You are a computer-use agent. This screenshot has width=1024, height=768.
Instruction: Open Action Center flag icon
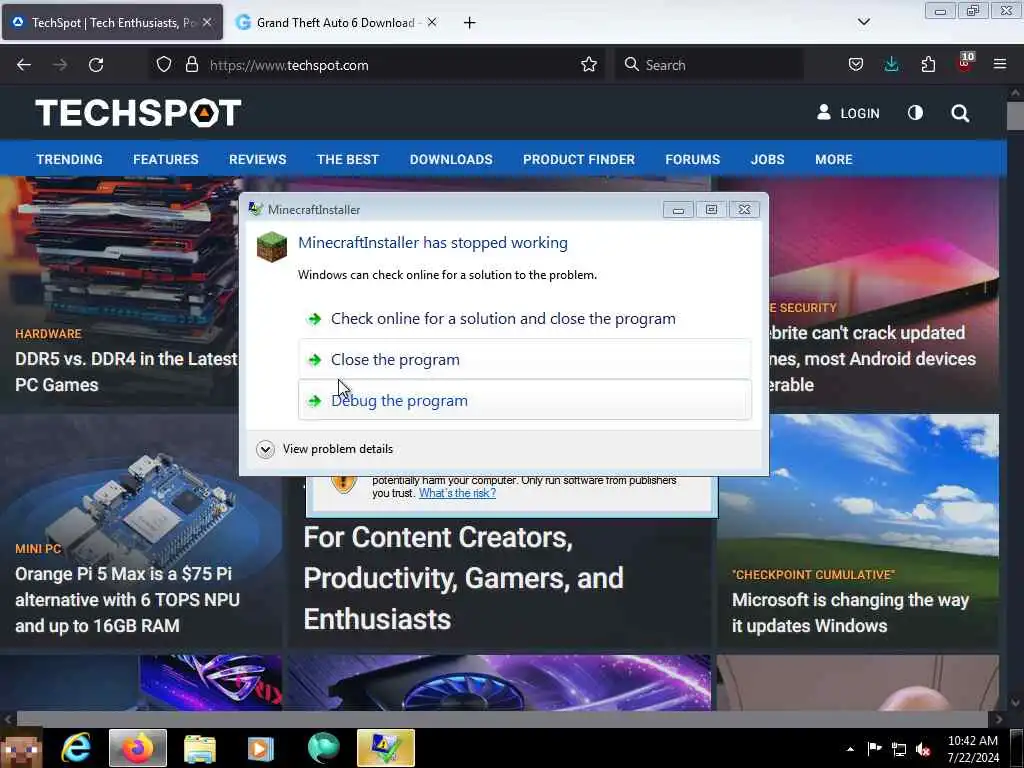tap(874, 749)
